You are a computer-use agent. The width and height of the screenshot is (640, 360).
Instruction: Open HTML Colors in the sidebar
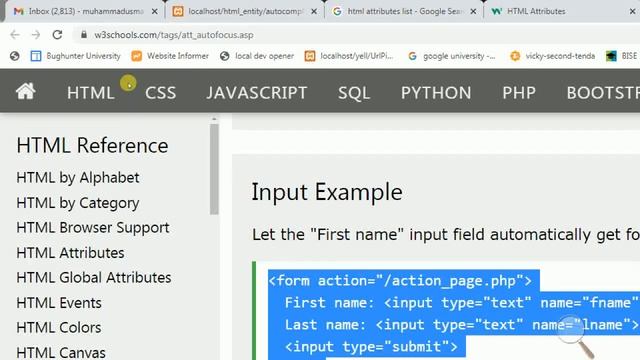tap(59, 328)
